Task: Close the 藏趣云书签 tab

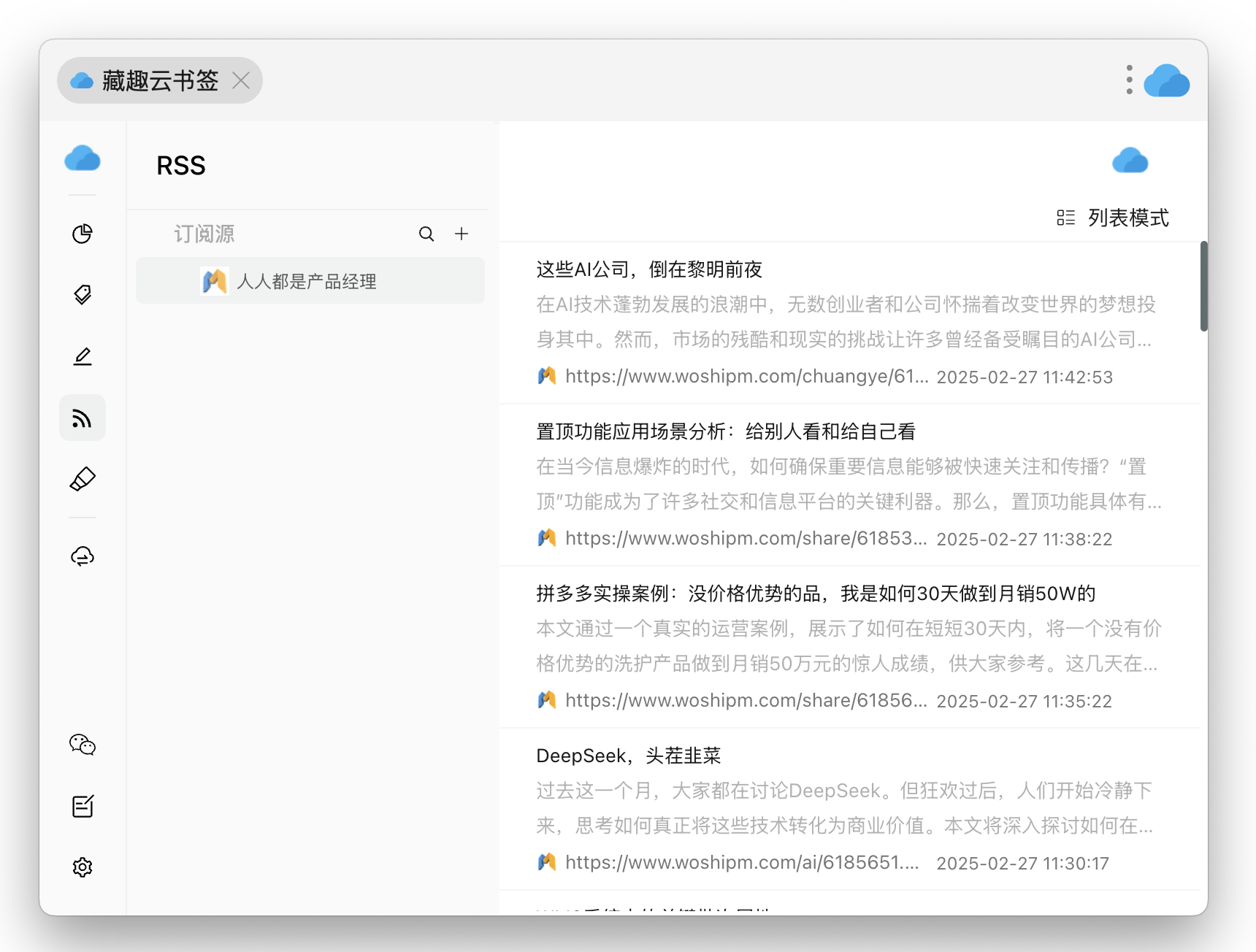Action: [x=241, y=80]
